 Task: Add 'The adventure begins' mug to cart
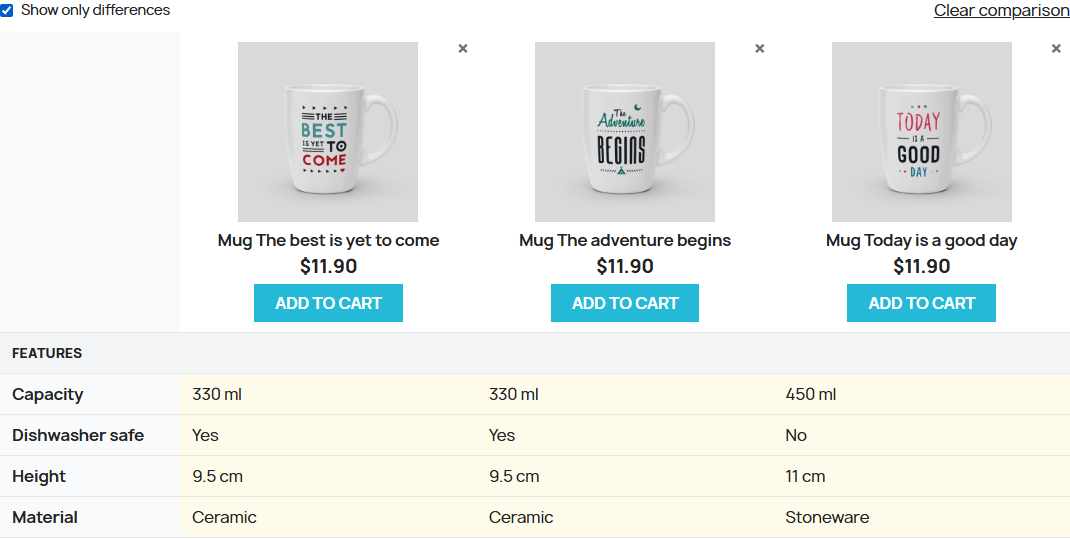click(625, 303)
